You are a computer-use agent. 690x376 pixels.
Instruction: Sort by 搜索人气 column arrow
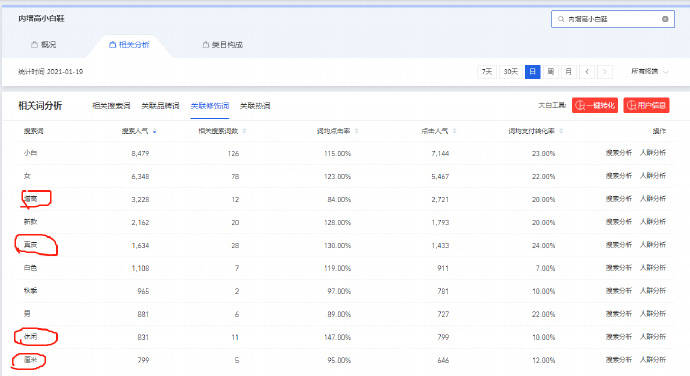pyautogui.click(x=154, y=131)
